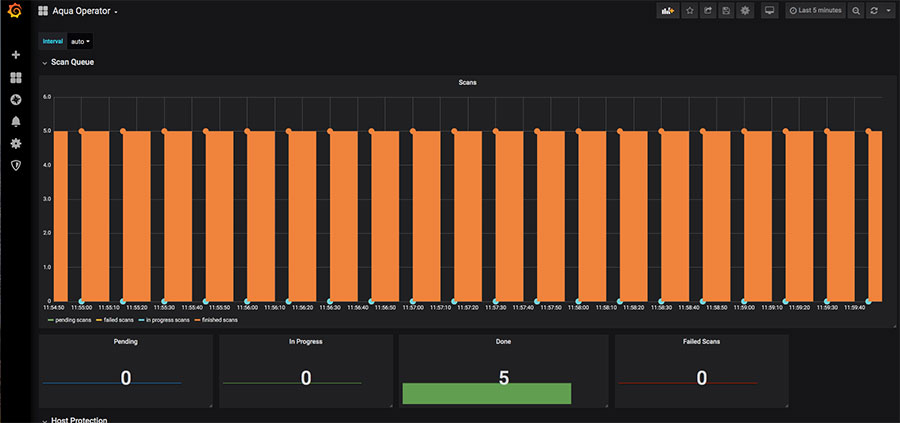Viewport: 900px width, 423px height.
Task: Star this dashboard as favorite
Action: click(x=690, y=10)
